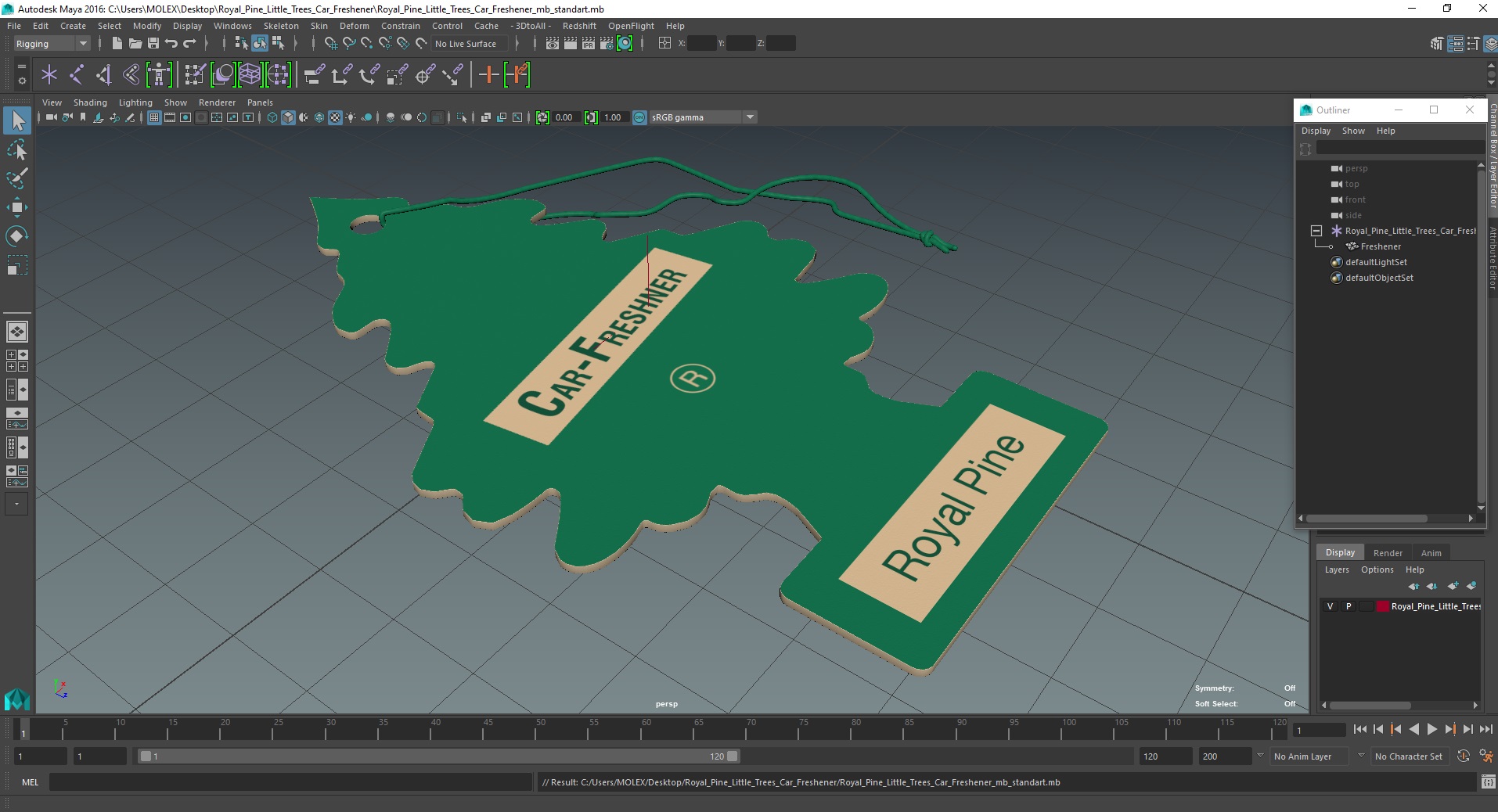Open the Outliner Show menu
1498x812 pixels.
point(1353,131)
